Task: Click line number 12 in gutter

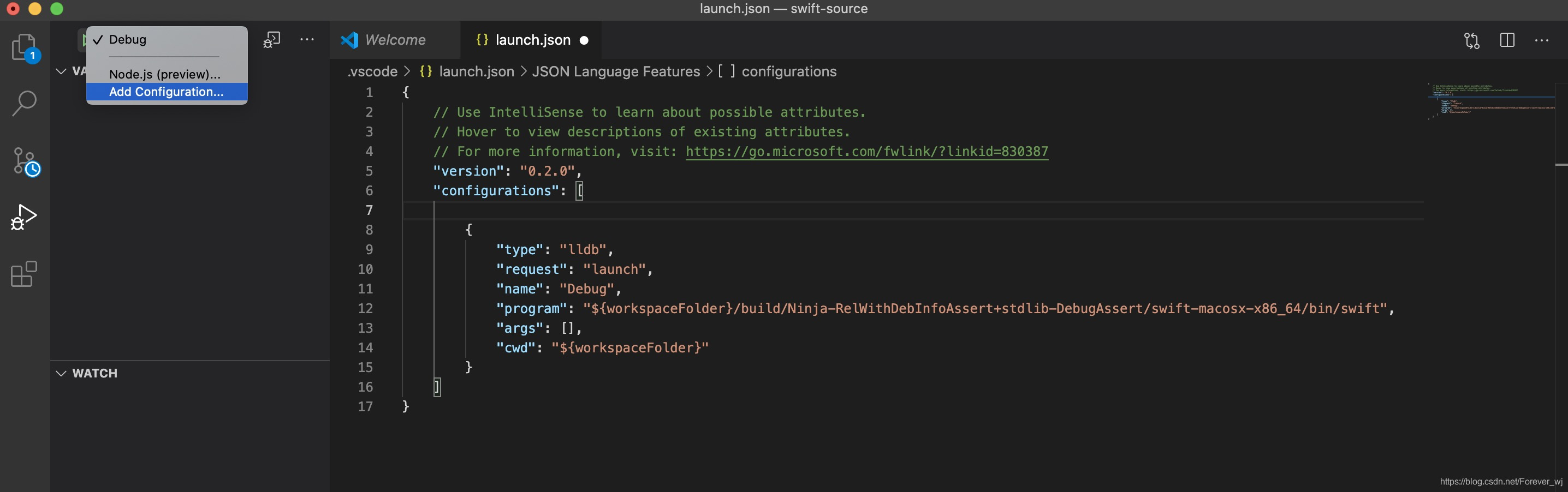Action: [x=365, y=309]
